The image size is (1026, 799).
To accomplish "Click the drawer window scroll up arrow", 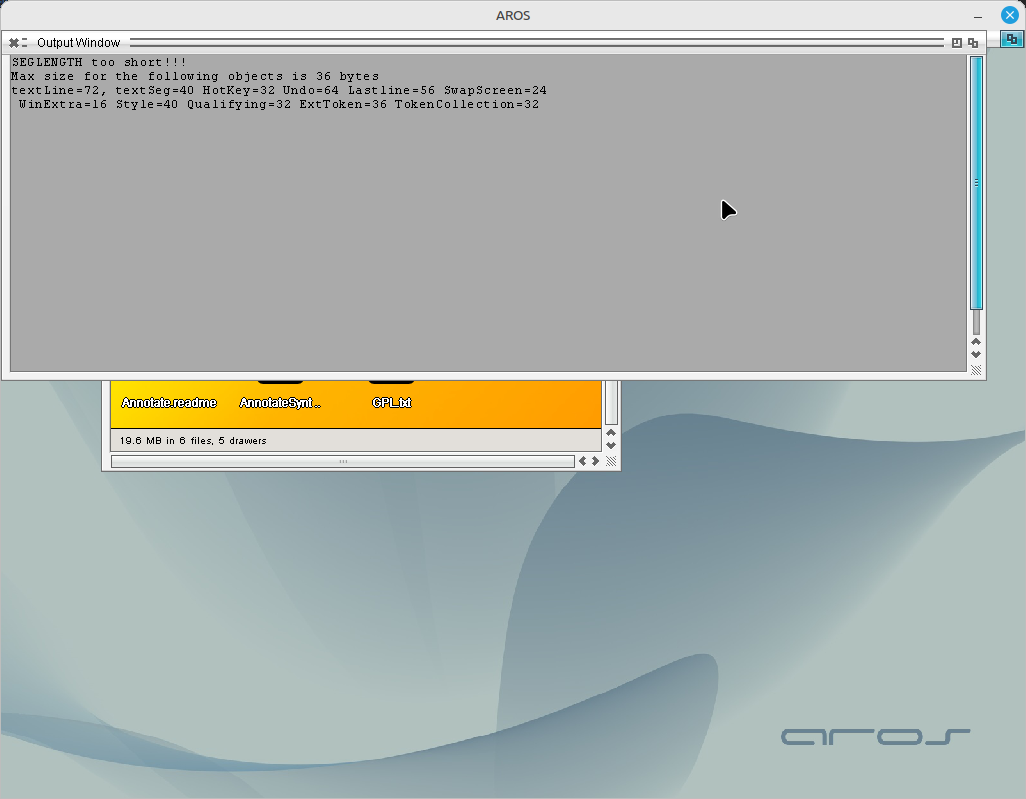I will (x=611, y=433).
